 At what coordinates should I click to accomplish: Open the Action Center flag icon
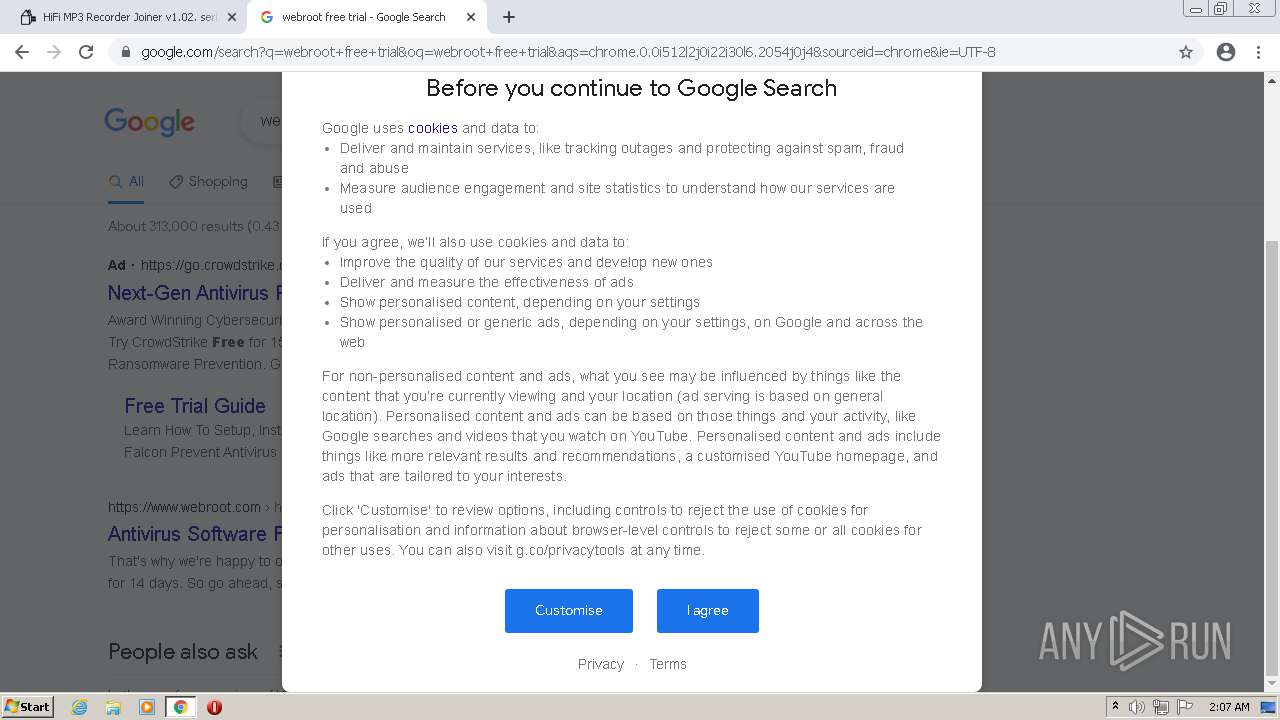click(x=1185, y=707)
